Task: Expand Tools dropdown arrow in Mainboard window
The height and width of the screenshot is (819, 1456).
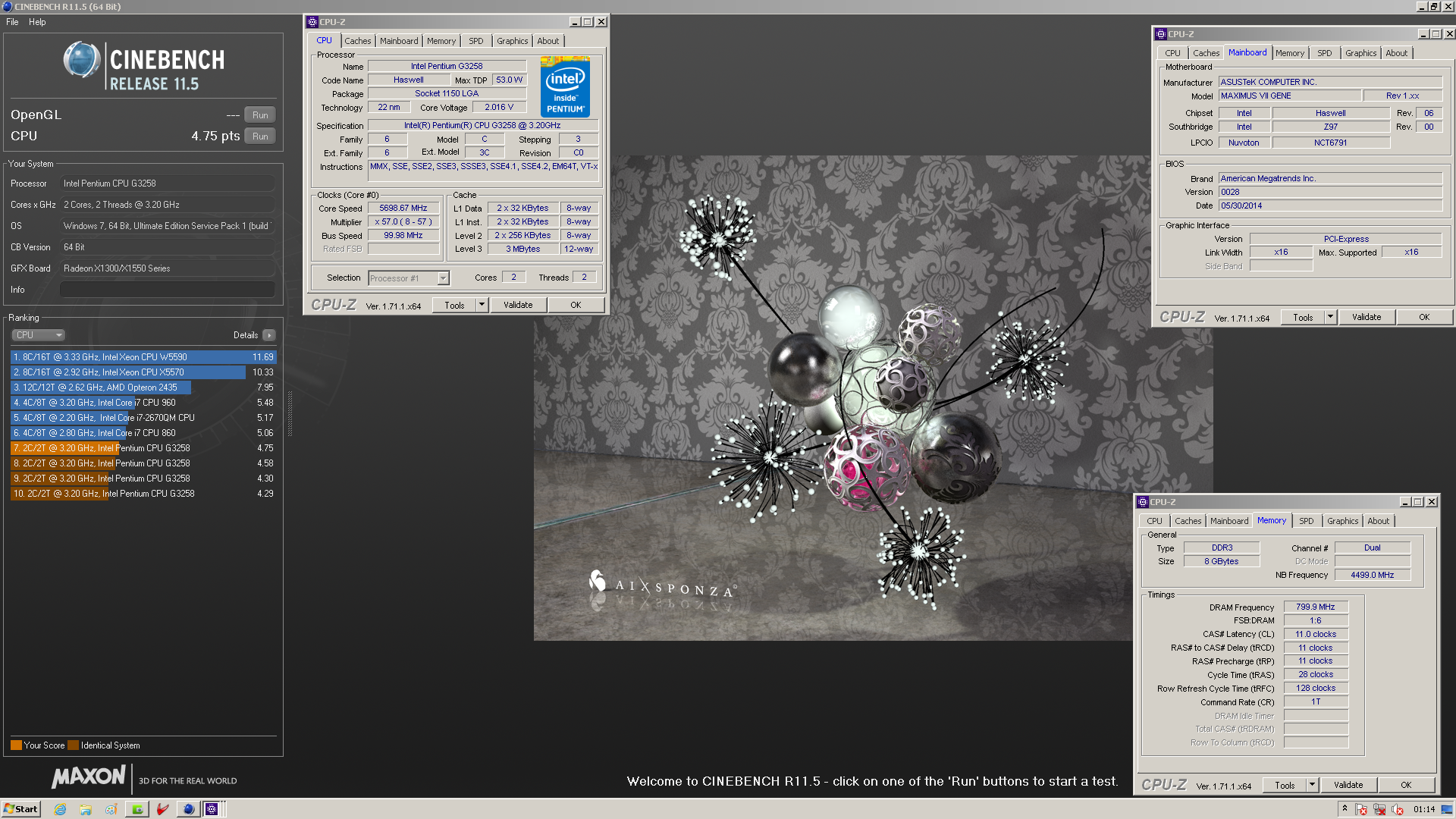Action: click(x=1330, y=317)
